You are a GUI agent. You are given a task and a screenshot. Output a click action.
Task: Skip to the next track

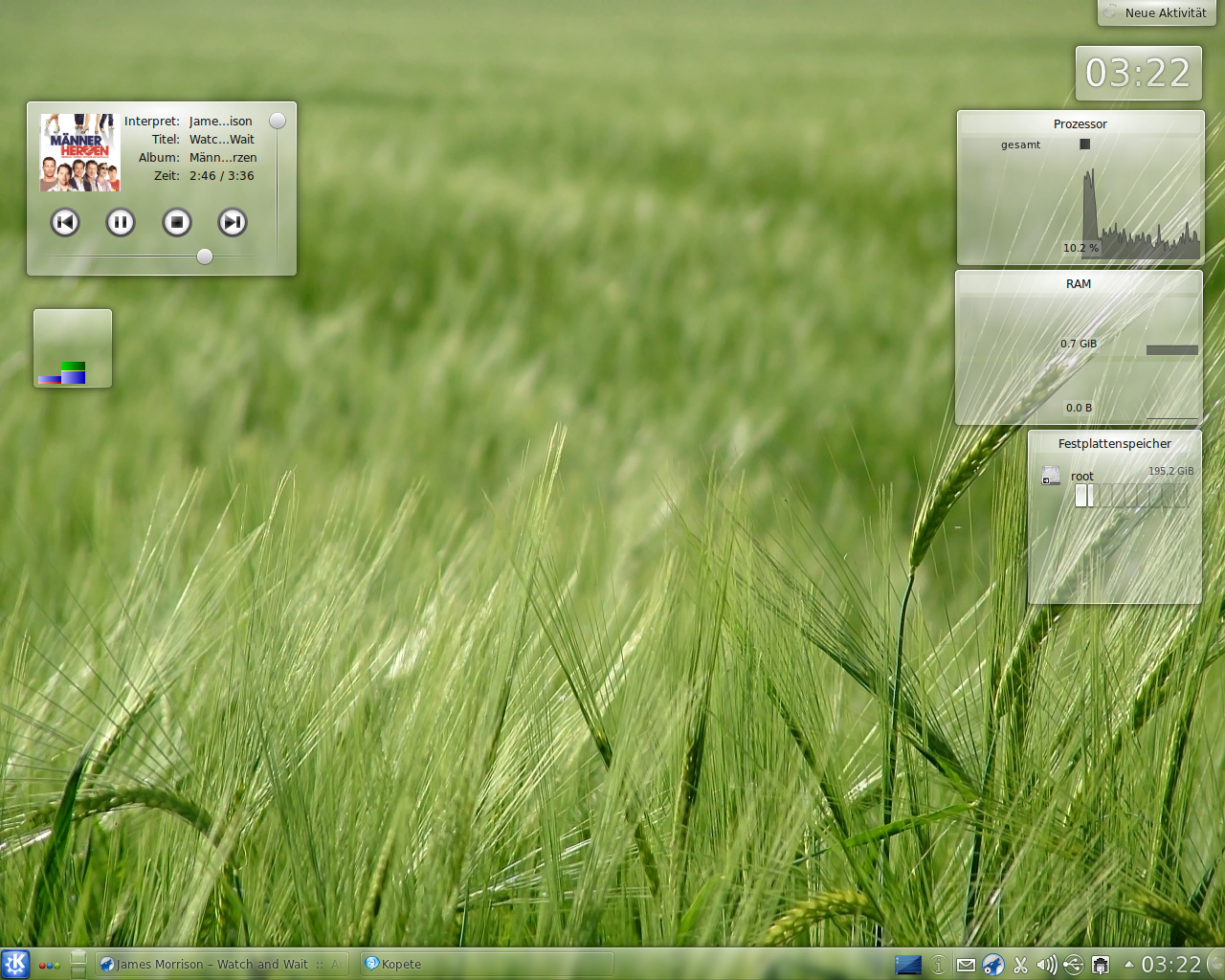(x=233, y=222)
